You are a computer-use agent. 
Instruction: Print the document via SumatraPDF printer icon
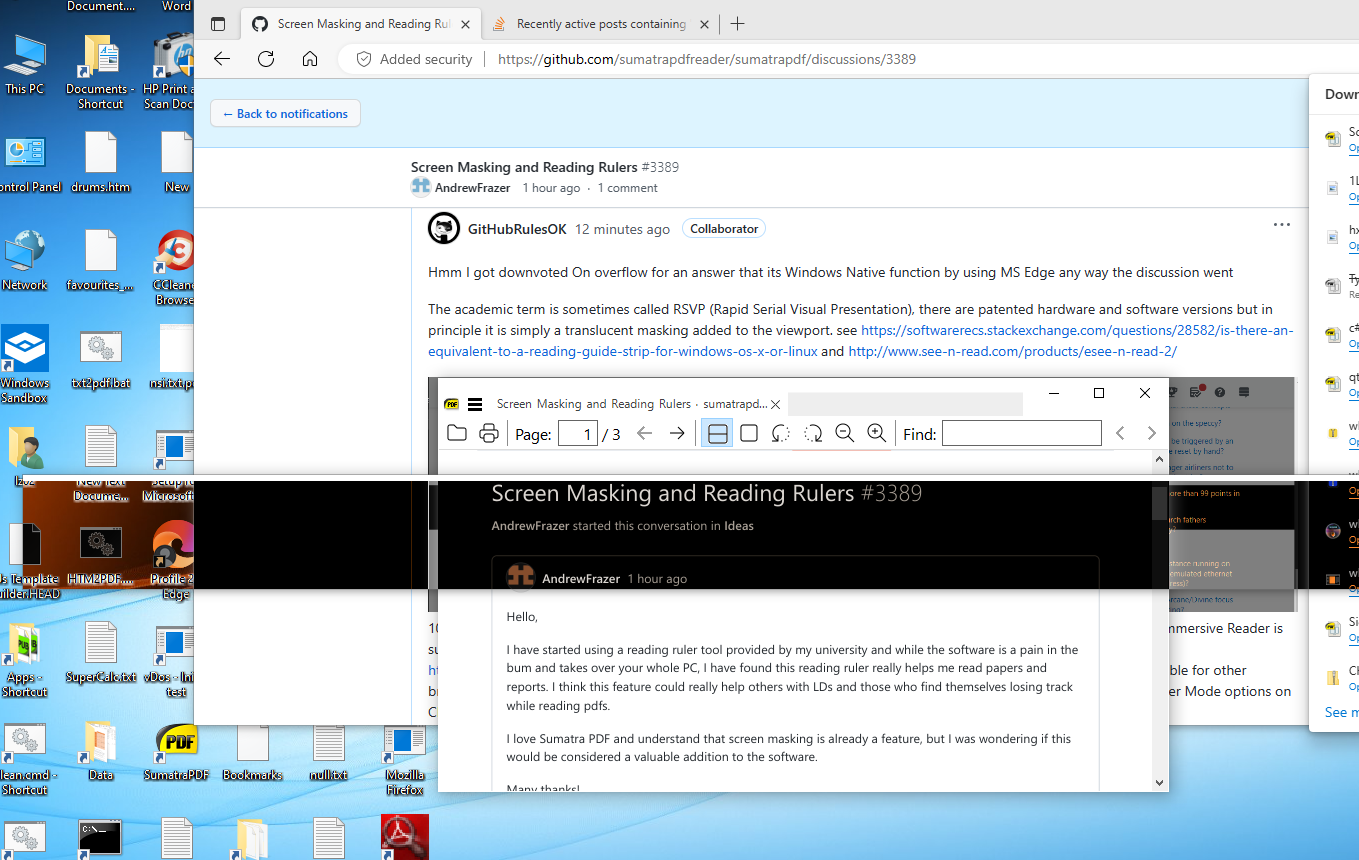click(x=488, y=433)
